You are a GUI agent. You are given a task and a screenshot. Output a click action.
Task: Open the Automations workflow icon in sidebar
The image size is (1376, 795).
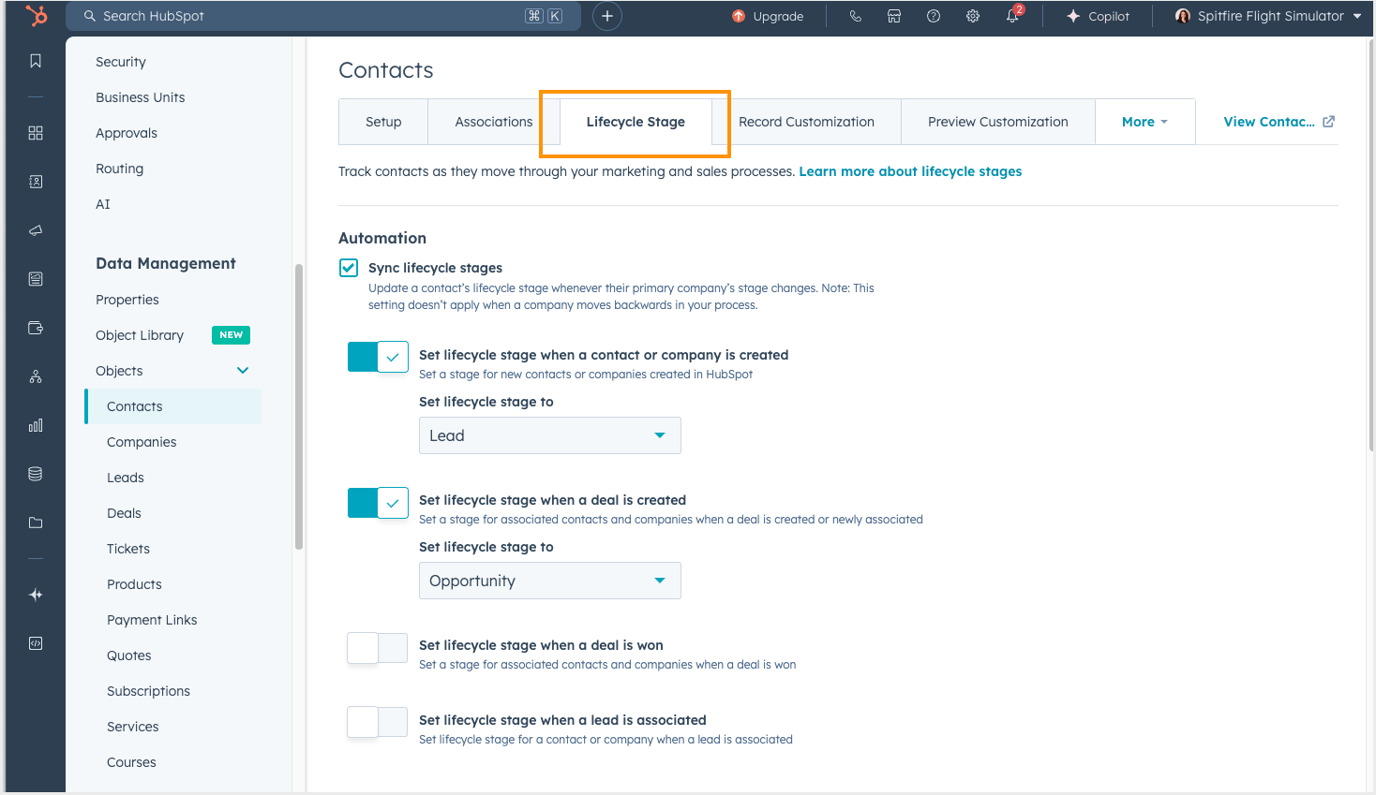(36, 377)
